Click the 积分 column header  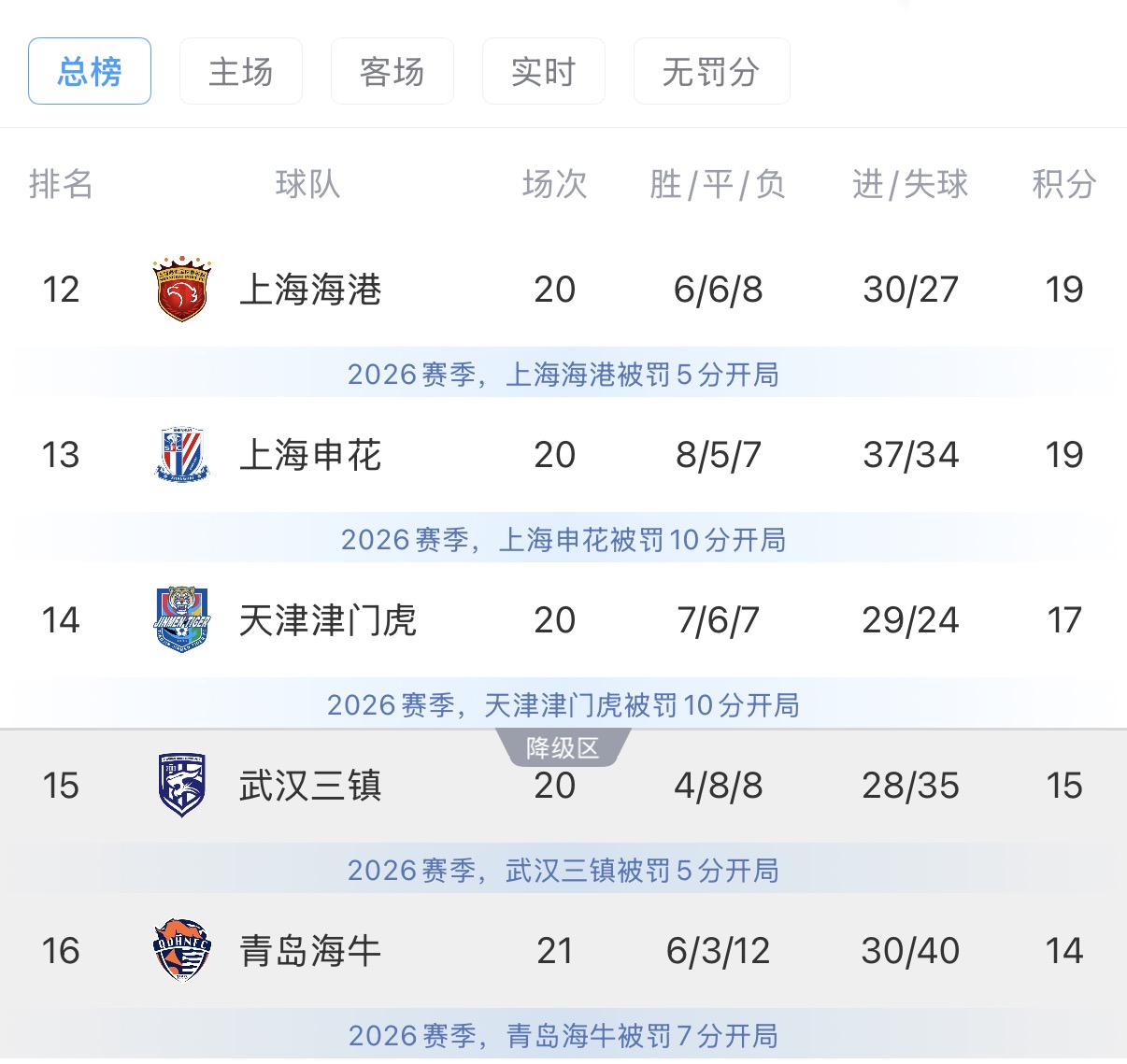1063,184
